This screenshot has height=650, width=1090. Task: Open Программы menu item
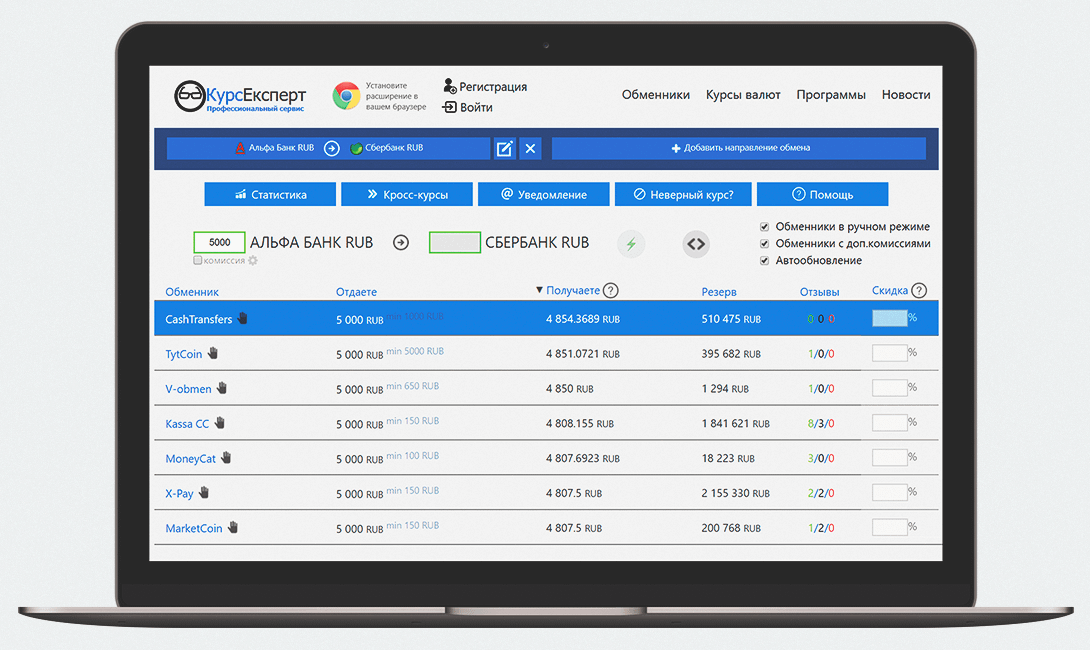pos(831,95)
